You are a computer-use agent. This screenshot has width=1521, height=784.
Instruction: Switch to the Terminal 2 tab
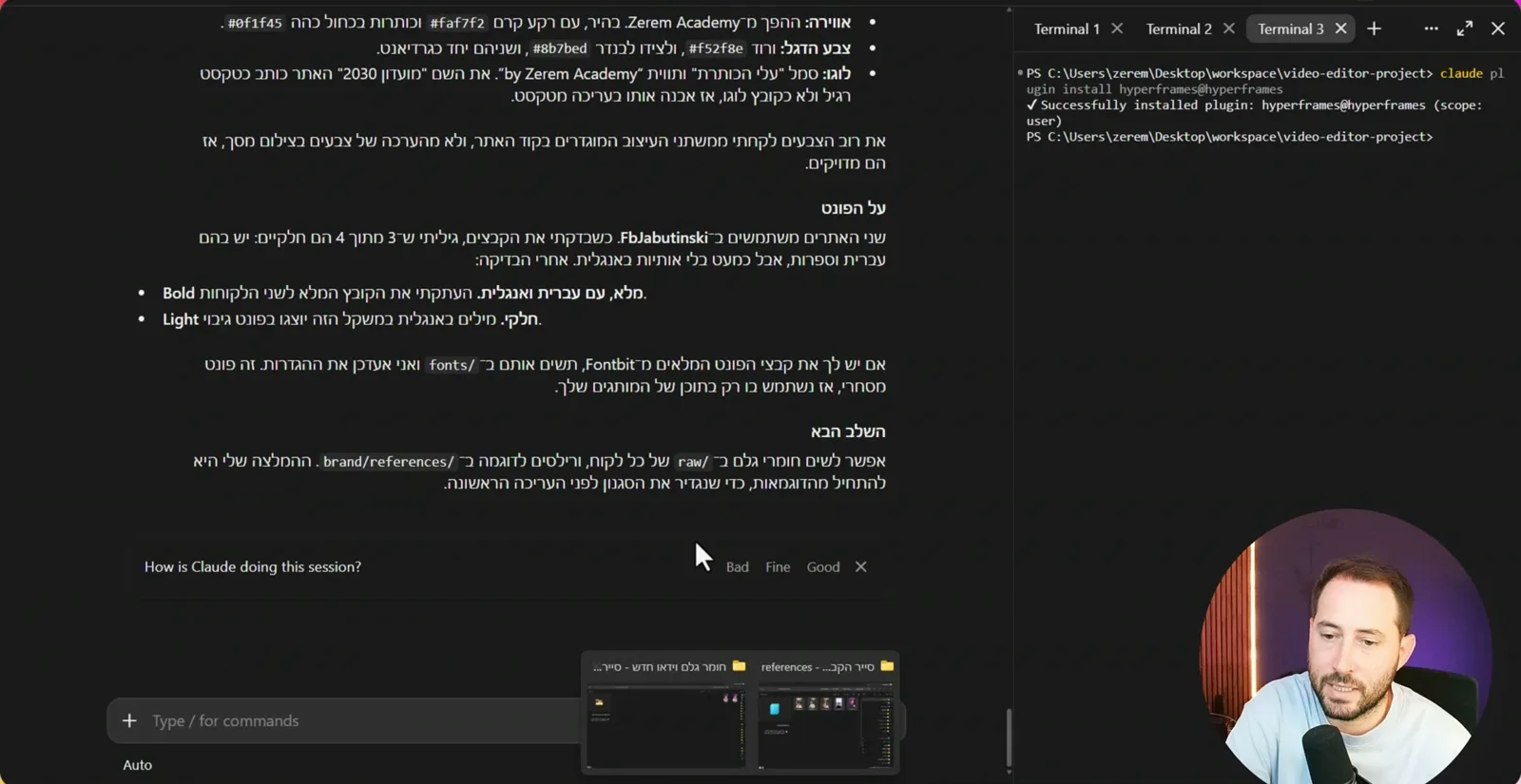click(x=1179, y=29)
